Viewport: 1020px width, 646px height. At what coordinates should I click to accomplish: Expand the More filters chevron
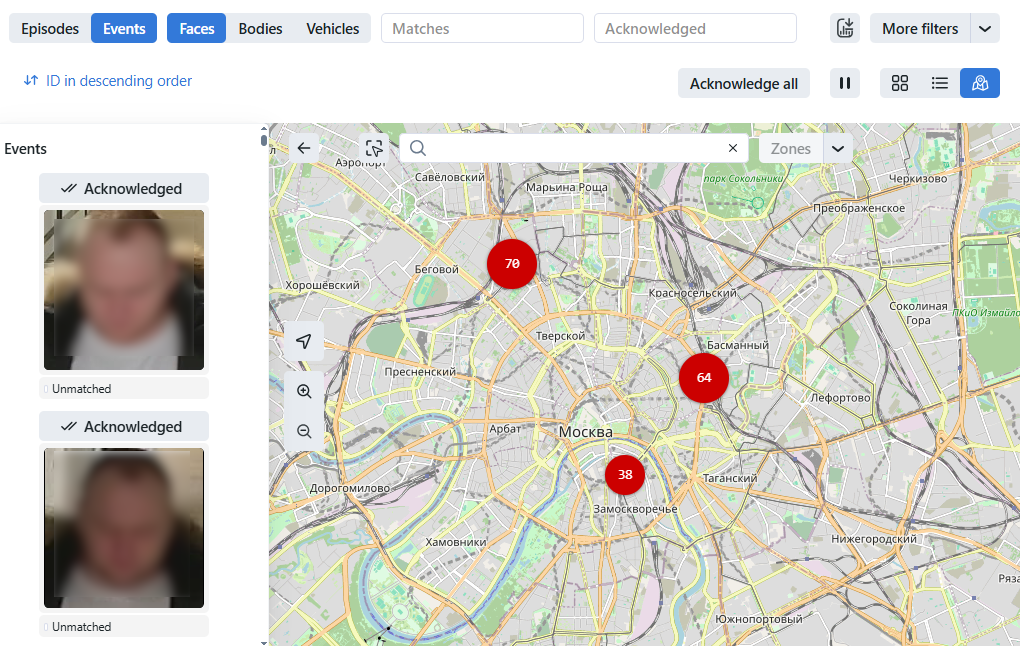[985, 29]
